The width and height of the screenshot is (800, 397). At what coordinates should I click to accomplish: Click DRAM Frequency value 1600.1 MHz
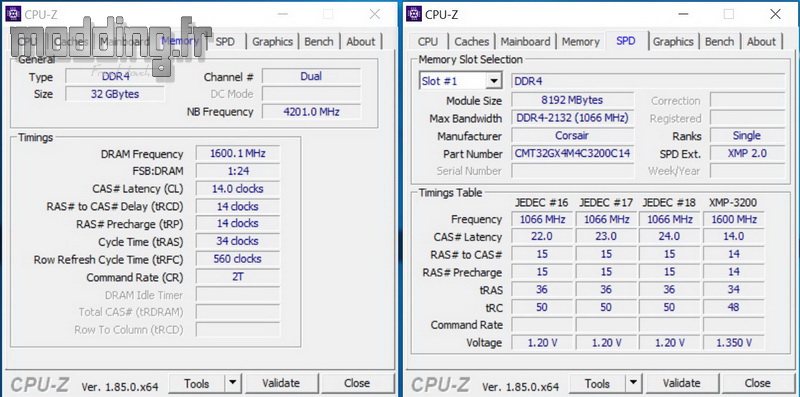pyautogui.click(x=238, y=154)
